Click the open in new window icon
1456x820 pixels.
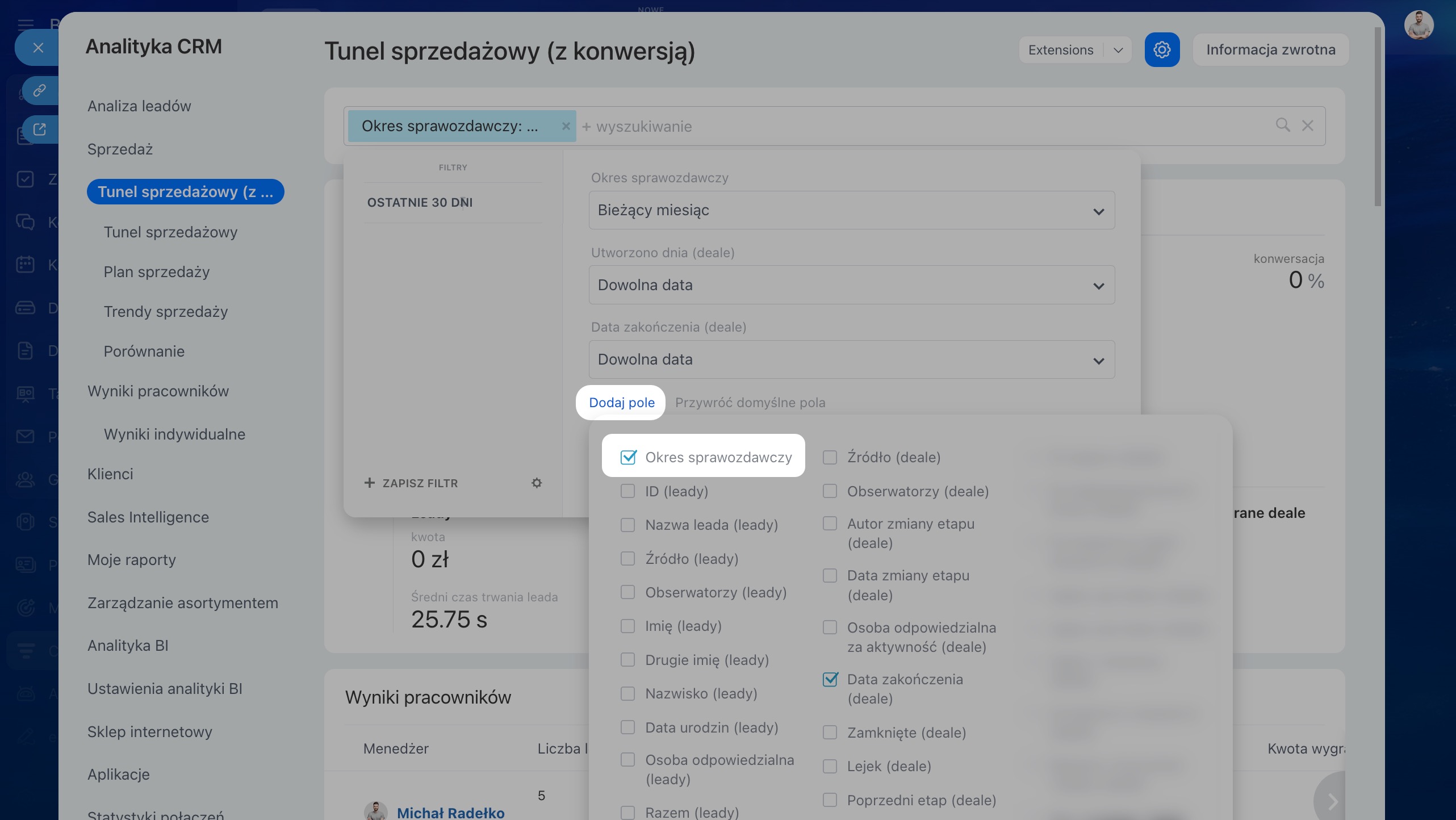(39, 129)
